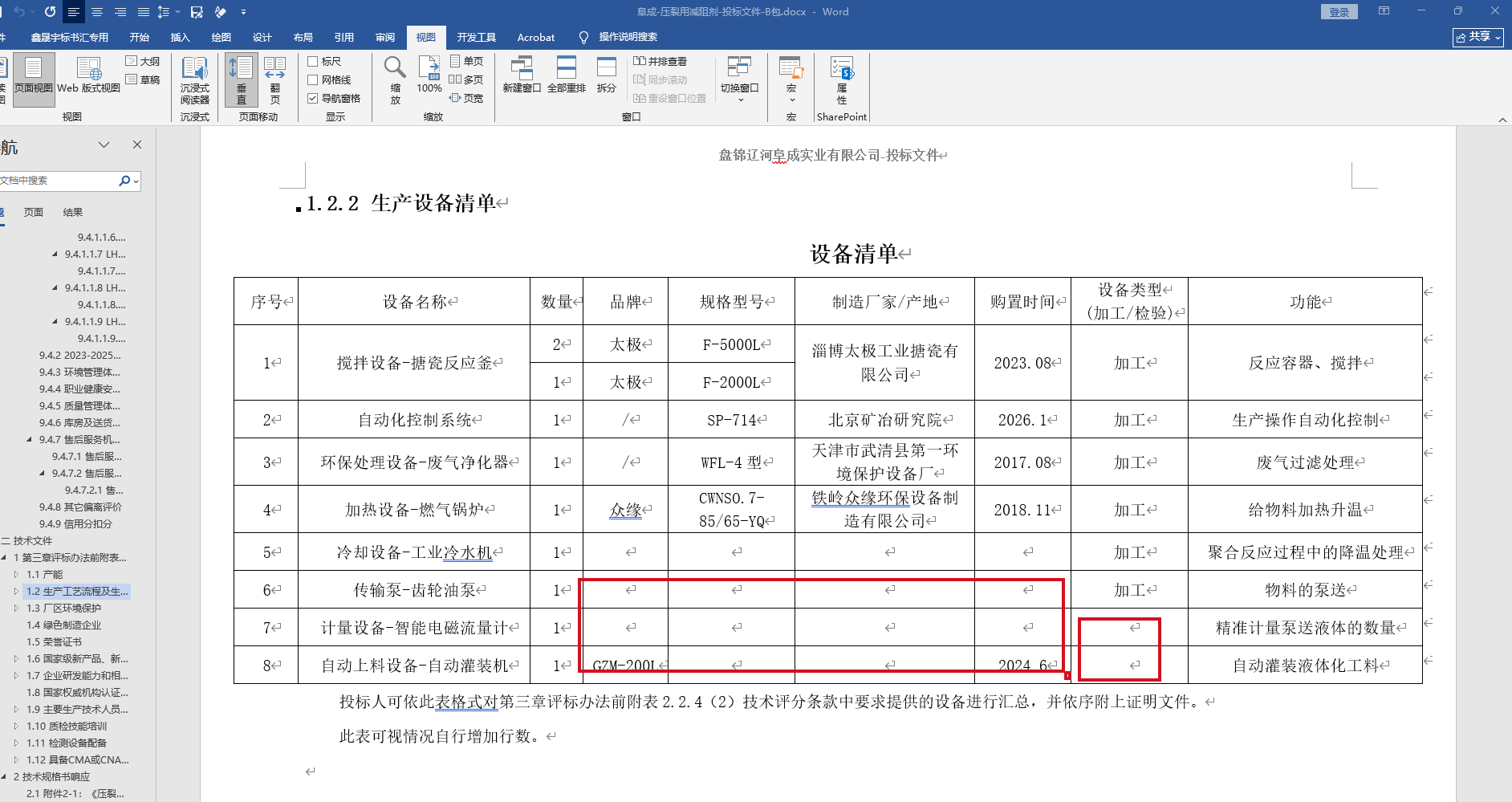1512x802 pixels.
Task: Split the window using 拆分
Action: pyautogui.click(x=607, y=75)
